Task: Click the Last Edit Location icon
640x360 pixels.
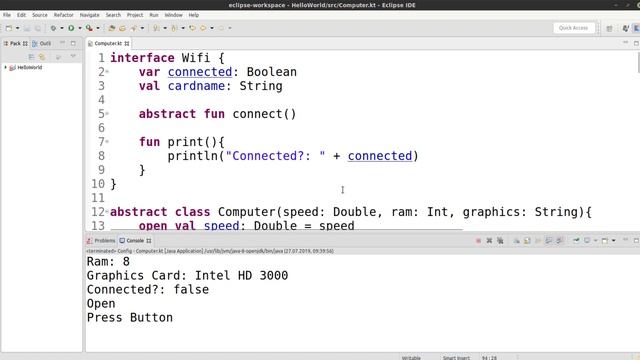Action: (192, 28)
